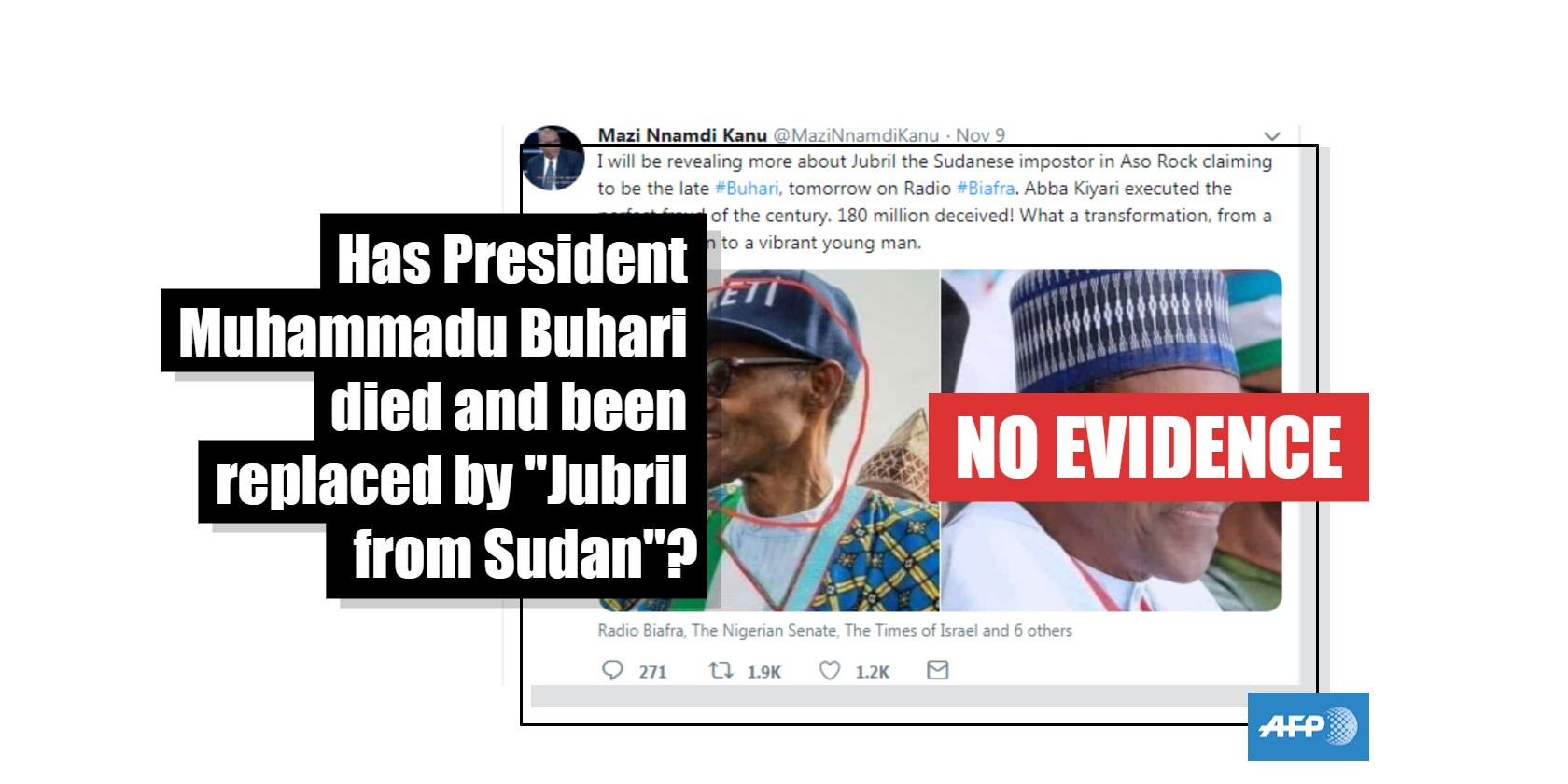Click the #Buhari hashtag

tap(747, 189)
